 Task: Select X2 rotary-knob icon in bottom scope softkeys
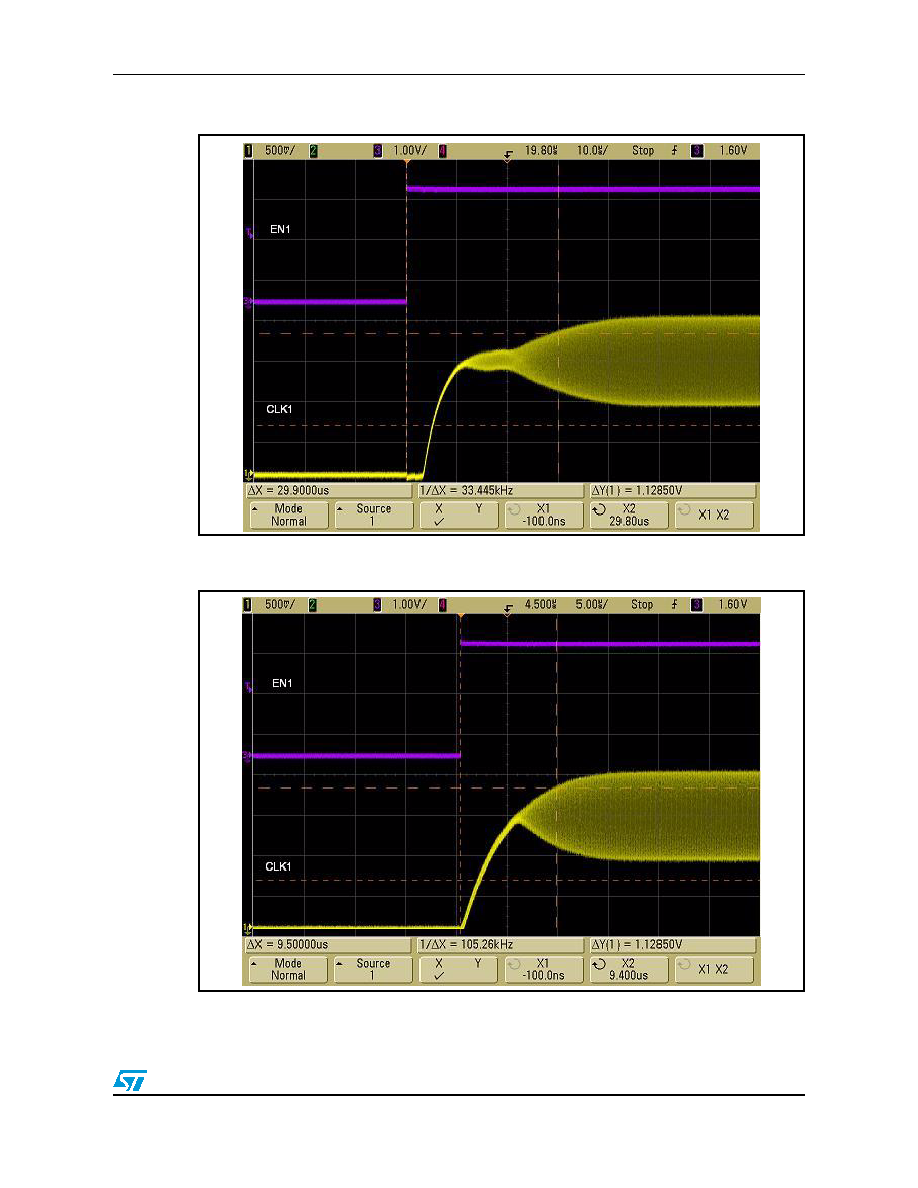[x=599, y=964]
